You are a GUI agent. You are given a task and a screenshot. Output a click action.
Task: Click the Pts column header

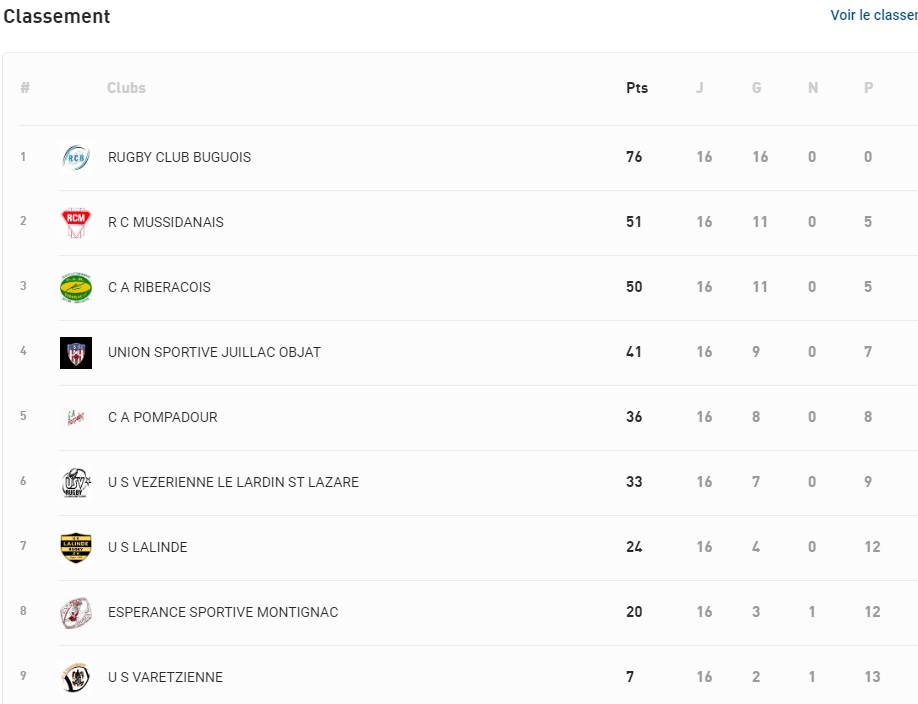pyautogui.click(x=637, y=88)
